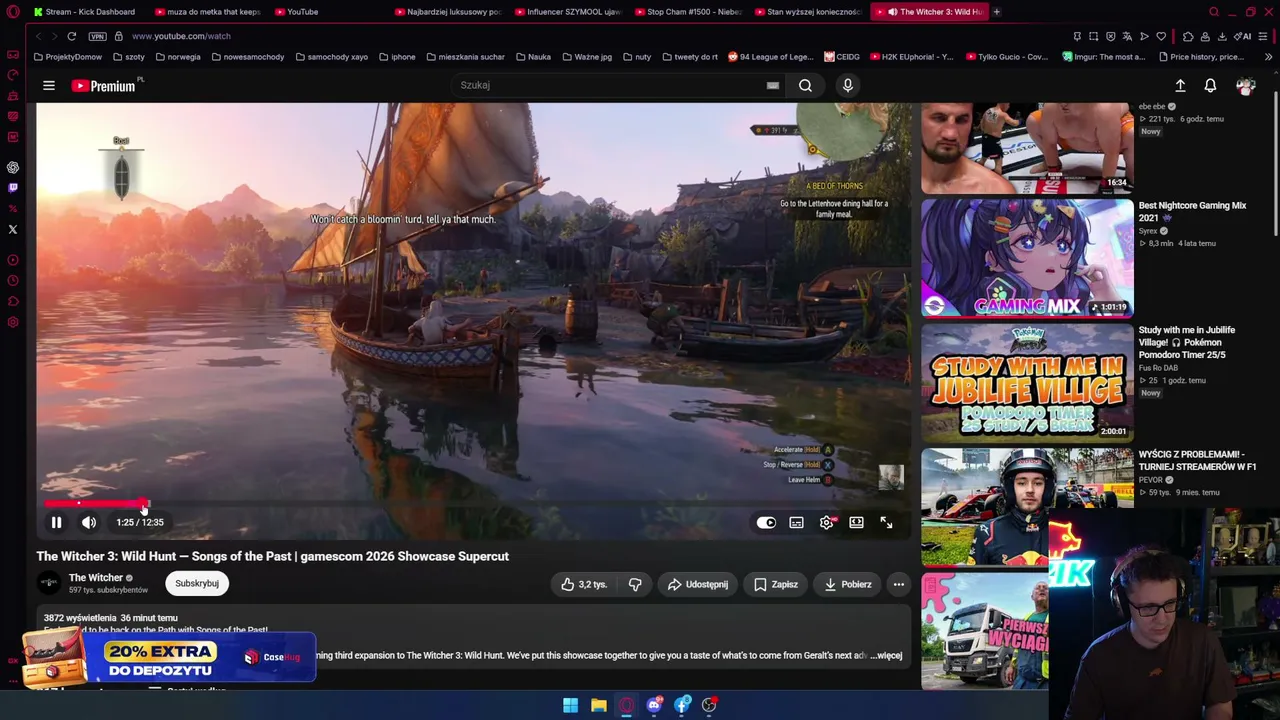The image size is (1280, 720).
Task: Download the video with the Pobierz button
Action: (848, 584)
